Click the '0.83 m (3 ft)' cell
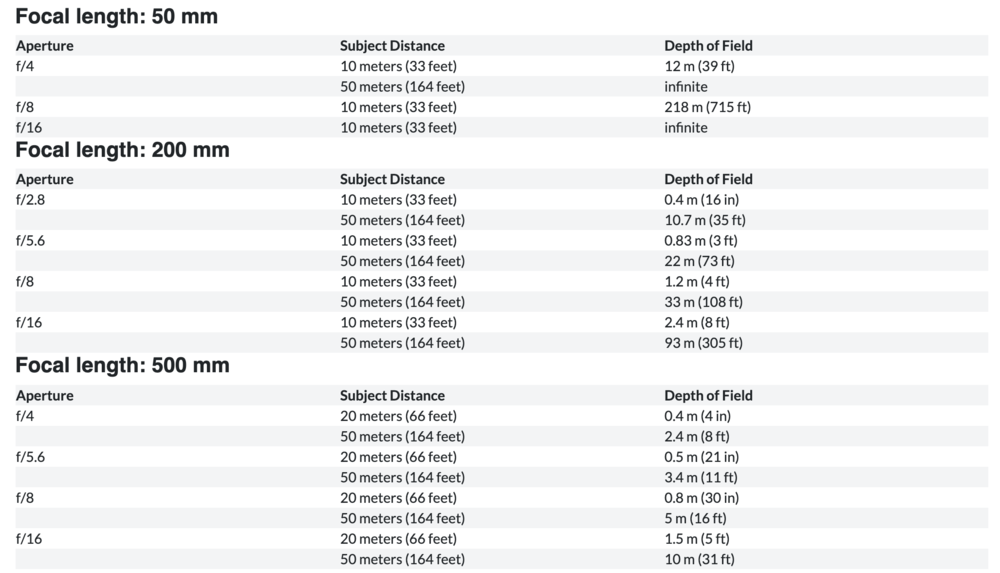Viewport: 1000px width, 573px height. coord(701,241)
